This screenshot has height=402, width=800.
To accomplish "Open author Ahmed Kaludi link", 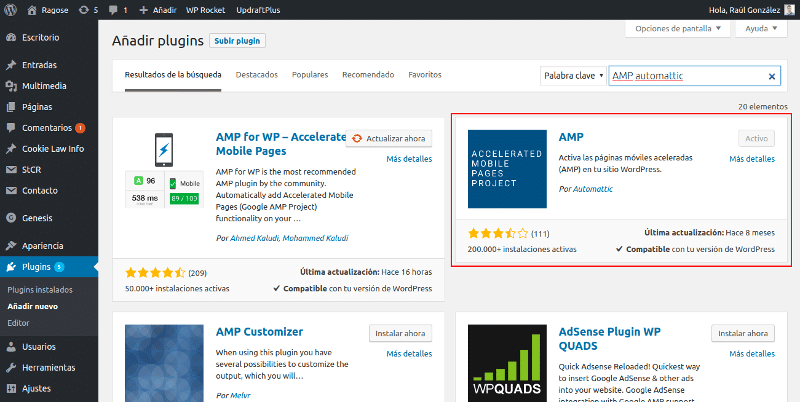I will click(x=255, y=238).
